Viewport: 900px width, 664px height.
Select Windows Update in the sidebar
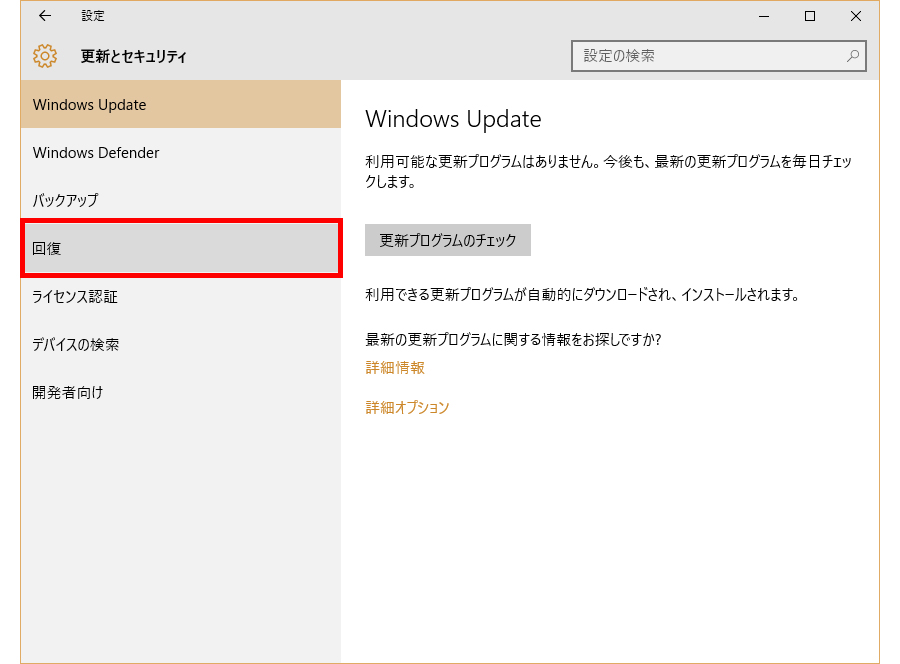click(181, 104)
